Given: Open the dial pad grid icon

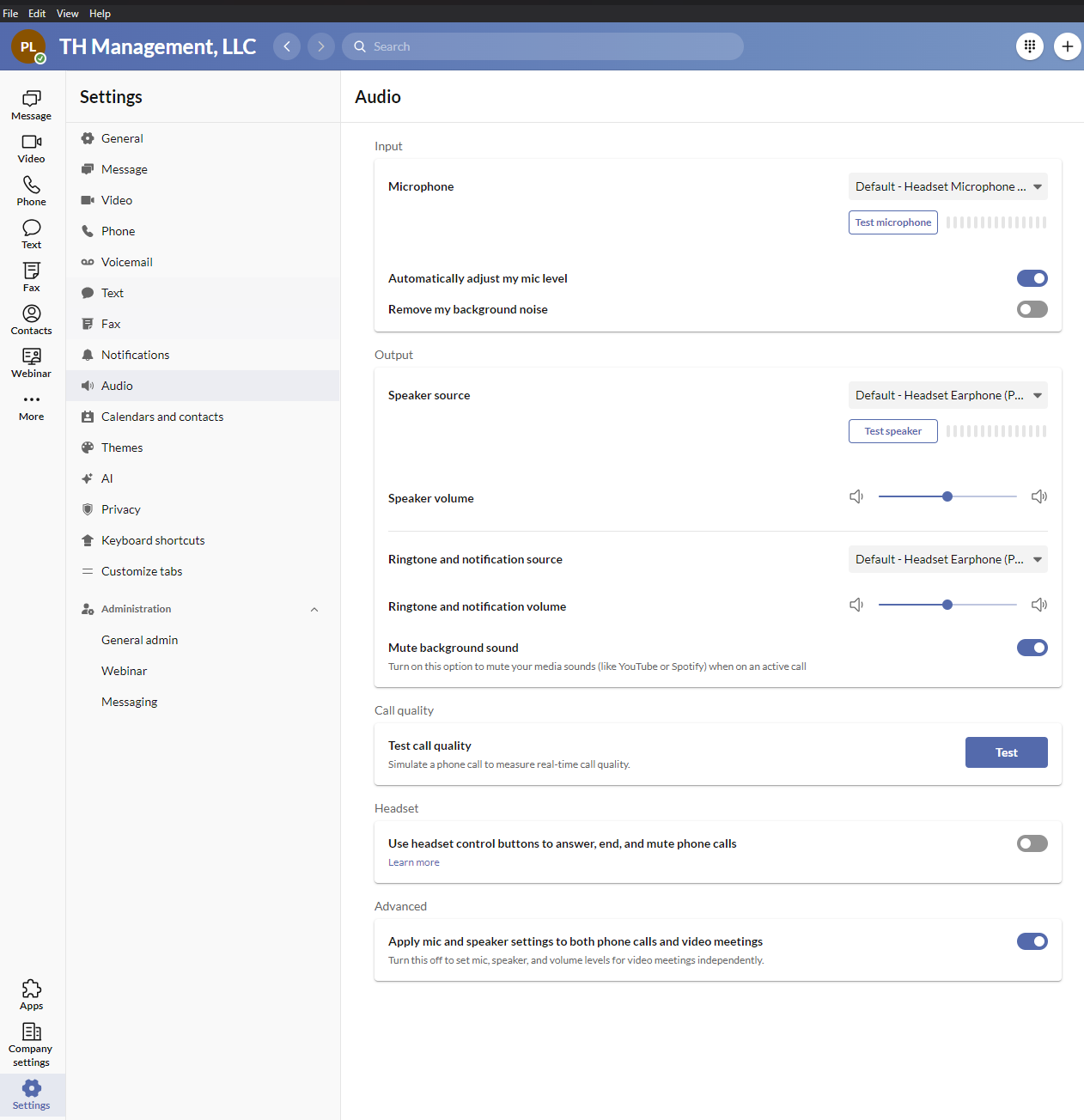Looking at the screenshot, I should 1030,46.
